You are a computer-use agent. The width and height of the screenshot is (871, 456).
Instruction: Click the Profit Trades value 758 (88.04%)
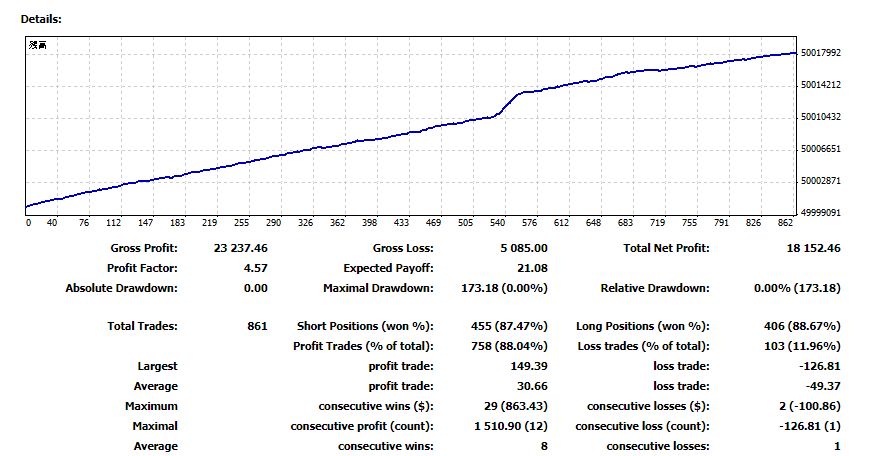509,346
